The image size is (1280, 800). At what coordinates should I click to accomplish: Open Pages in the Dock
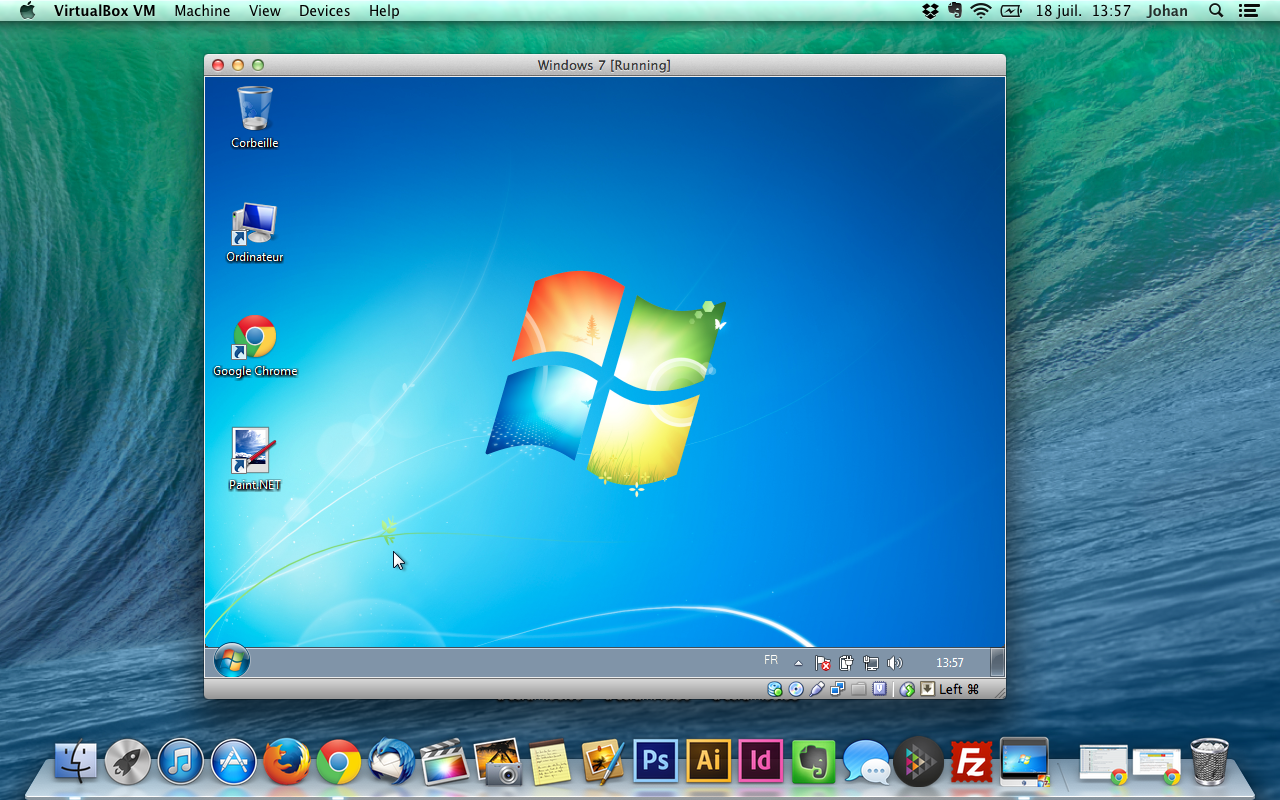603,763
